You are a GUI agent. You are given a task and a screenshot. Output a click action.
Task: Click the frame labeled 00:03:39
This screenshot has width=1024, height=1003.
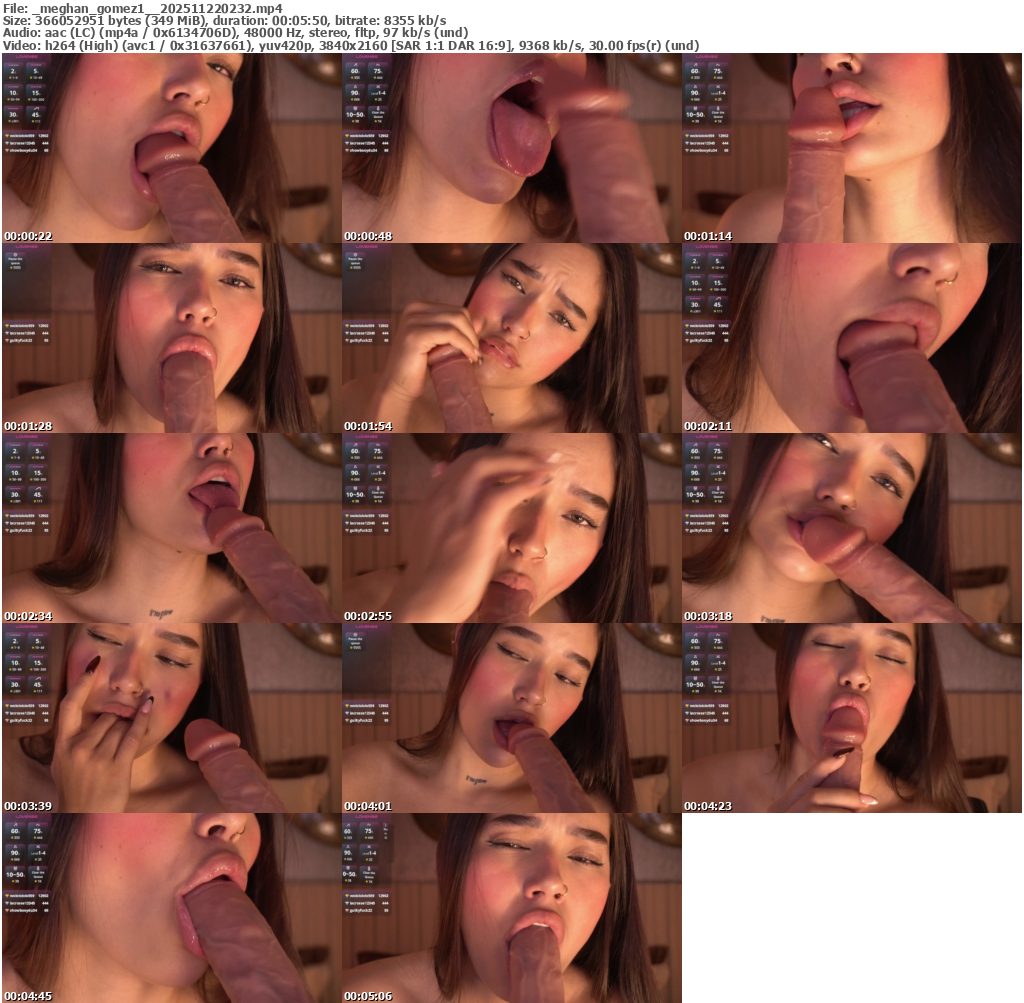[171, 718]
